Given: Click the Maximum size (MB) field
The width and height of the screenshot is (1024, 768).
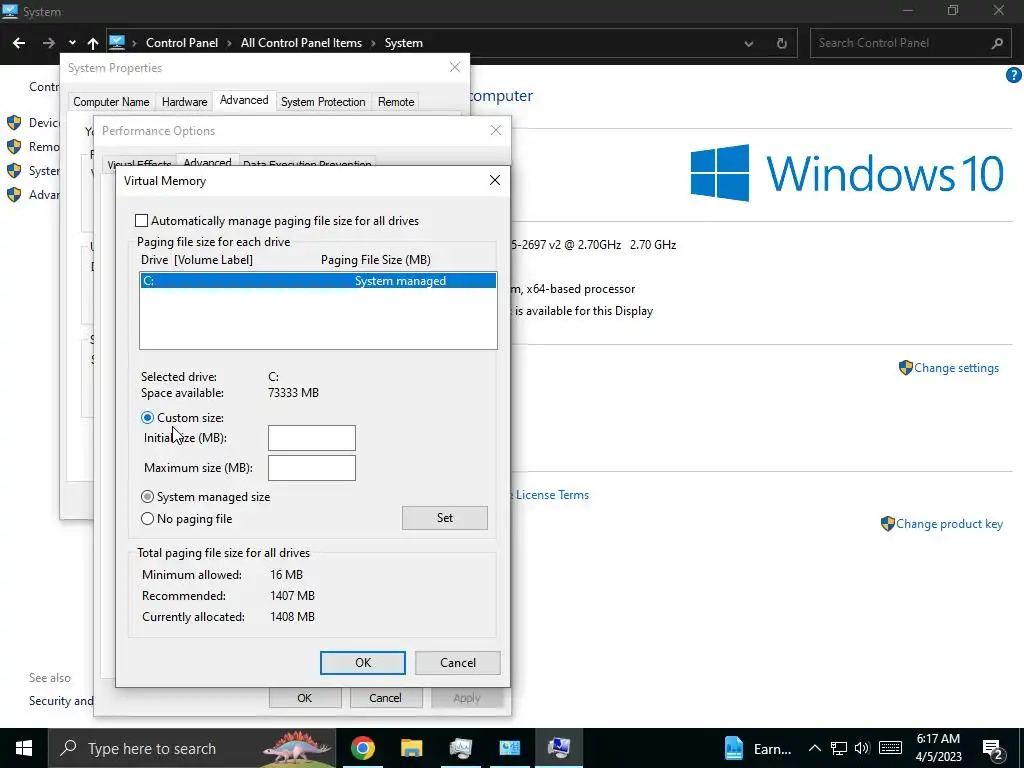Looking at the screenshot, I should (312, 468).
